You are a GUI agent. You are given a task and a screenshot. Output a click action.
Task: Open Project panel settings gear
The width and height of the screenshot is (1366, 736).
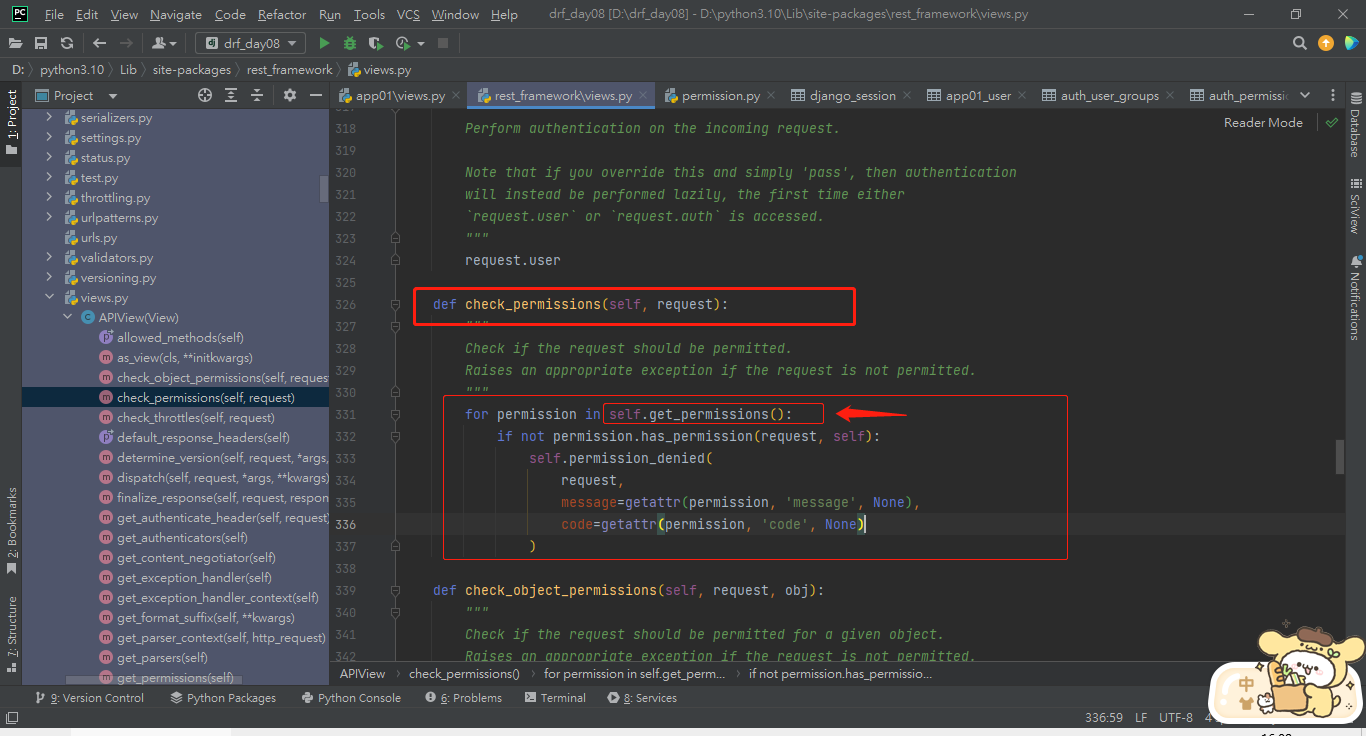point(290,95)
